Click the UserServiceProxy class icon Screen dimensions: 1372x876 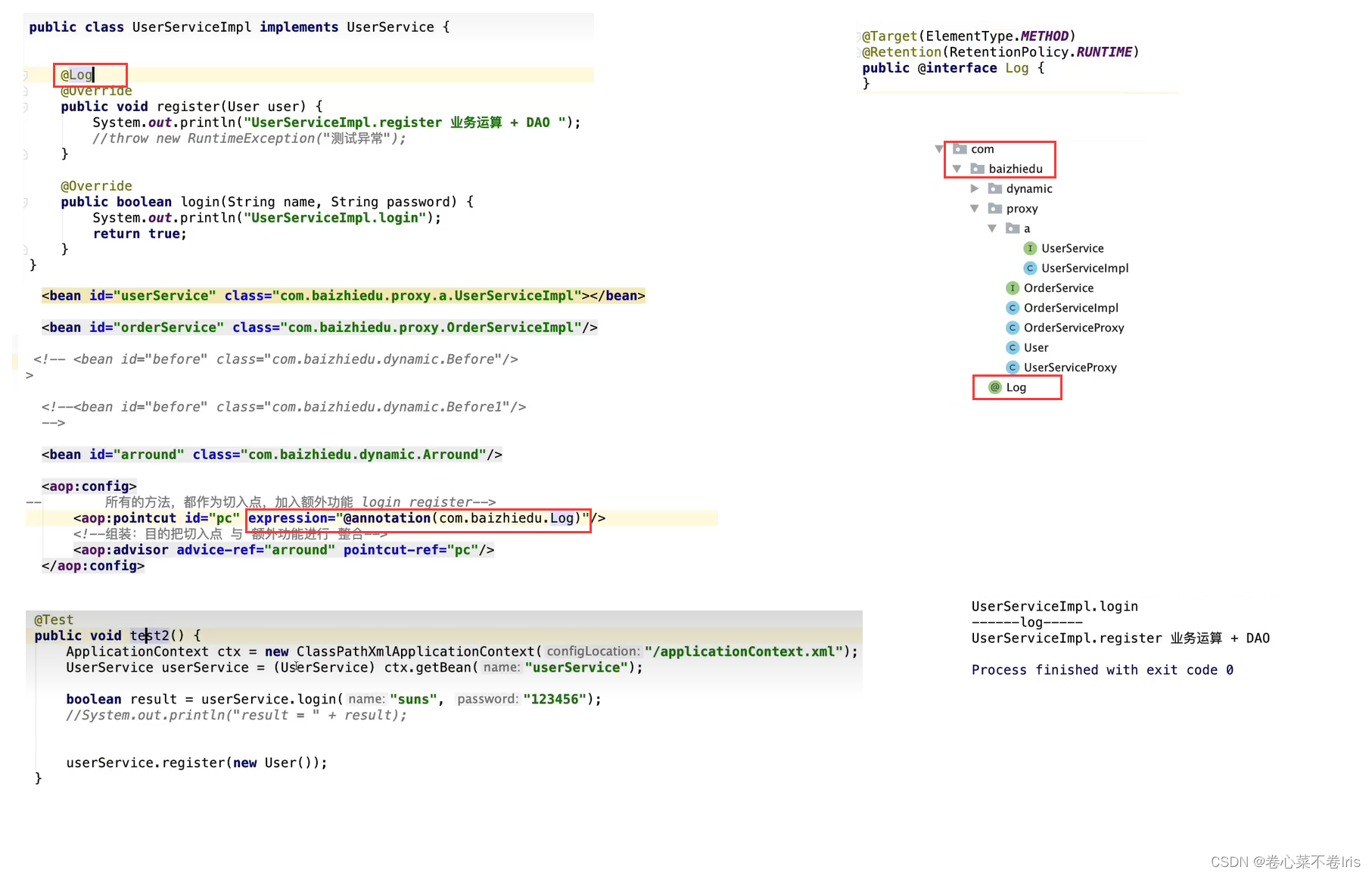point(1013,368)
